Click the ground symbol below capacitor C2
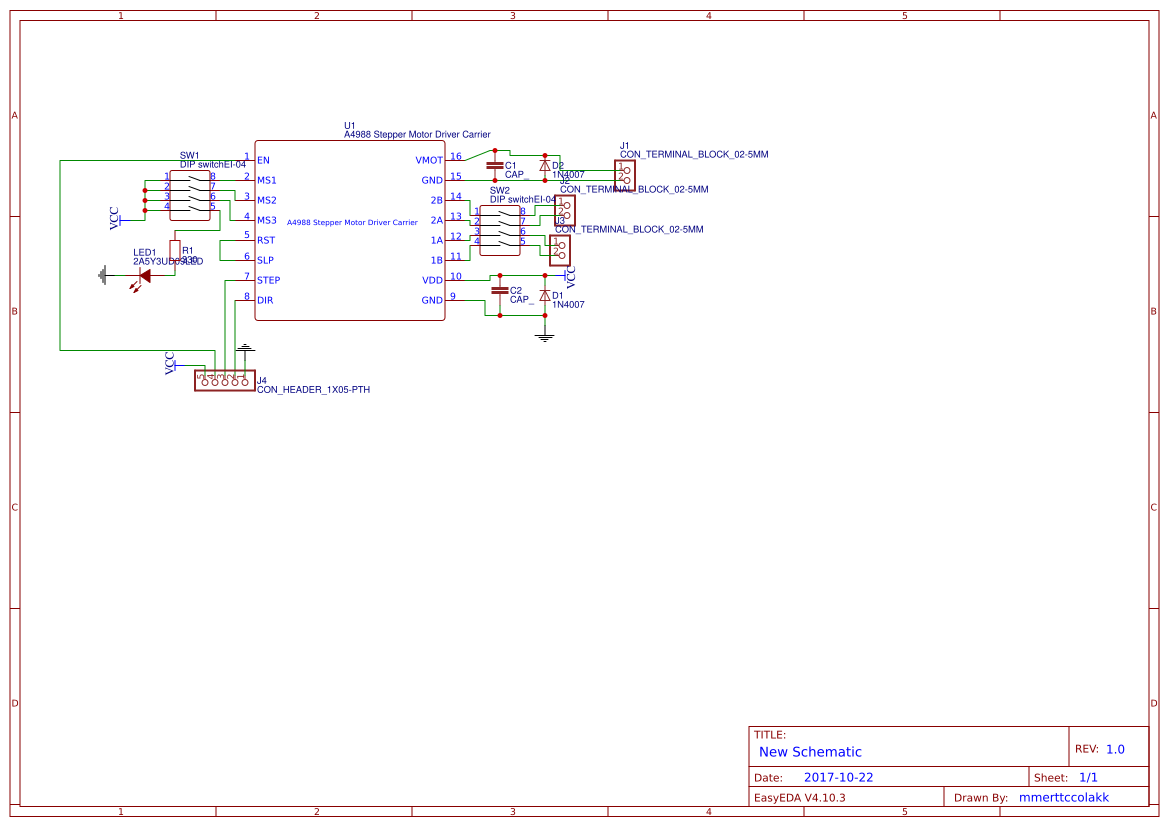 545,336
